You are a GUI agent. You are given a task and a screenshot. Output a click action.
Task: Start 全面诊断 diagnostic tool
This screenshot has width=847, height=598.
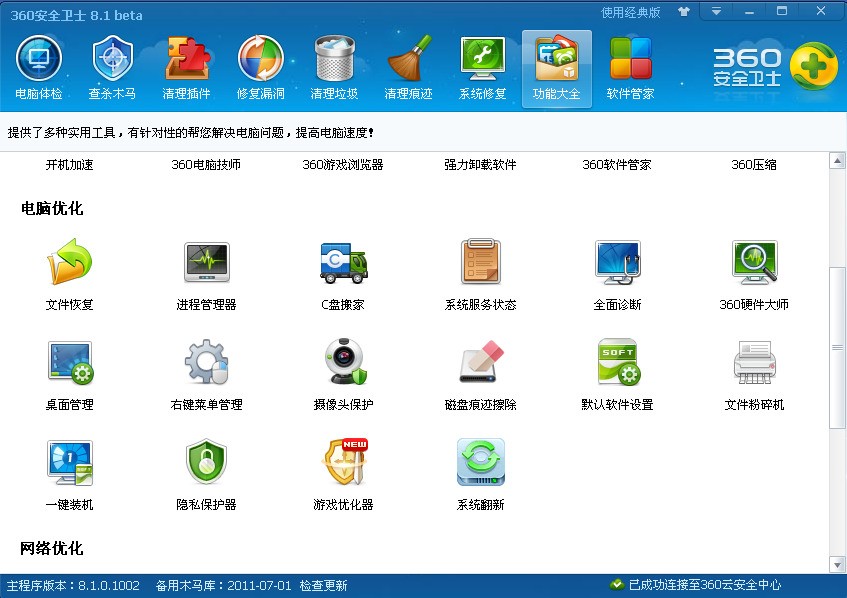(617, 274)
